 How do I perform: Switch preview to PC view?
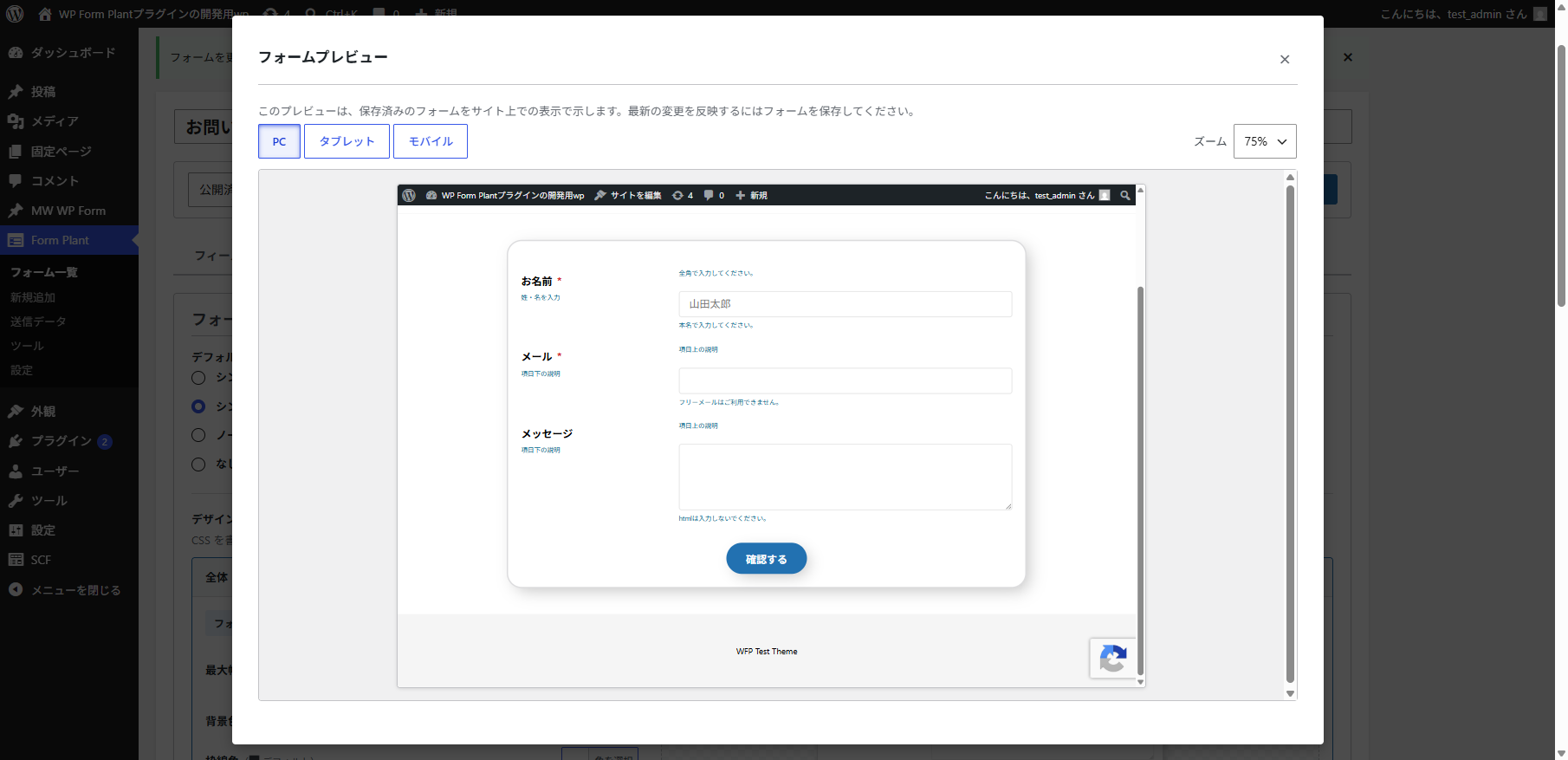(279, 141)
